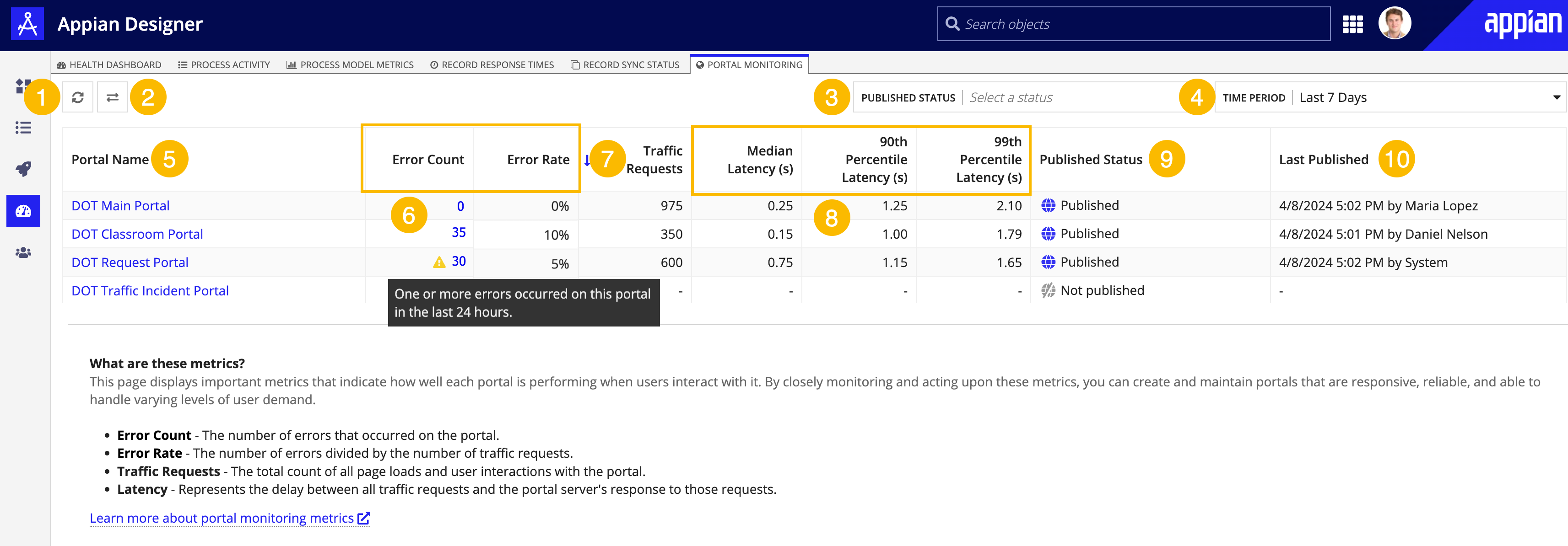Click the 10% error rate cell

[x=557, y=236]
